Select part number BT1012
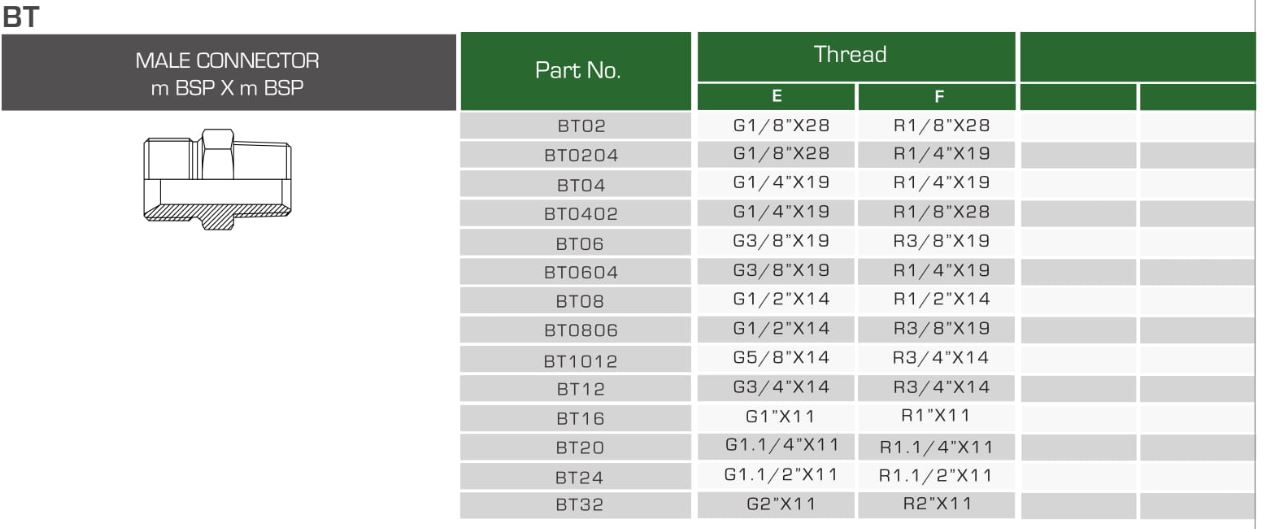This screenshot has height=529, width=1266. click(x=581, y=360)
